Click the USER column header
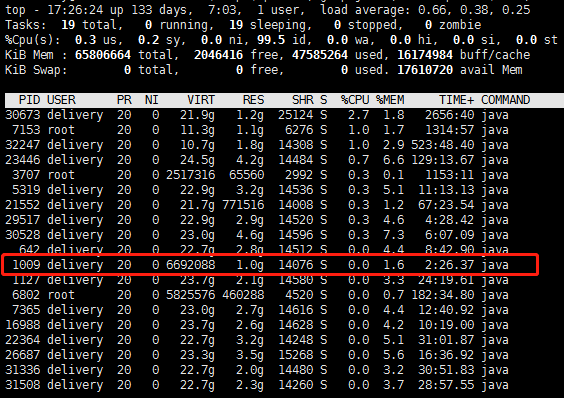The width and height of the screenshot is (564, 398). pyautogui.click(x=61, y=100)
